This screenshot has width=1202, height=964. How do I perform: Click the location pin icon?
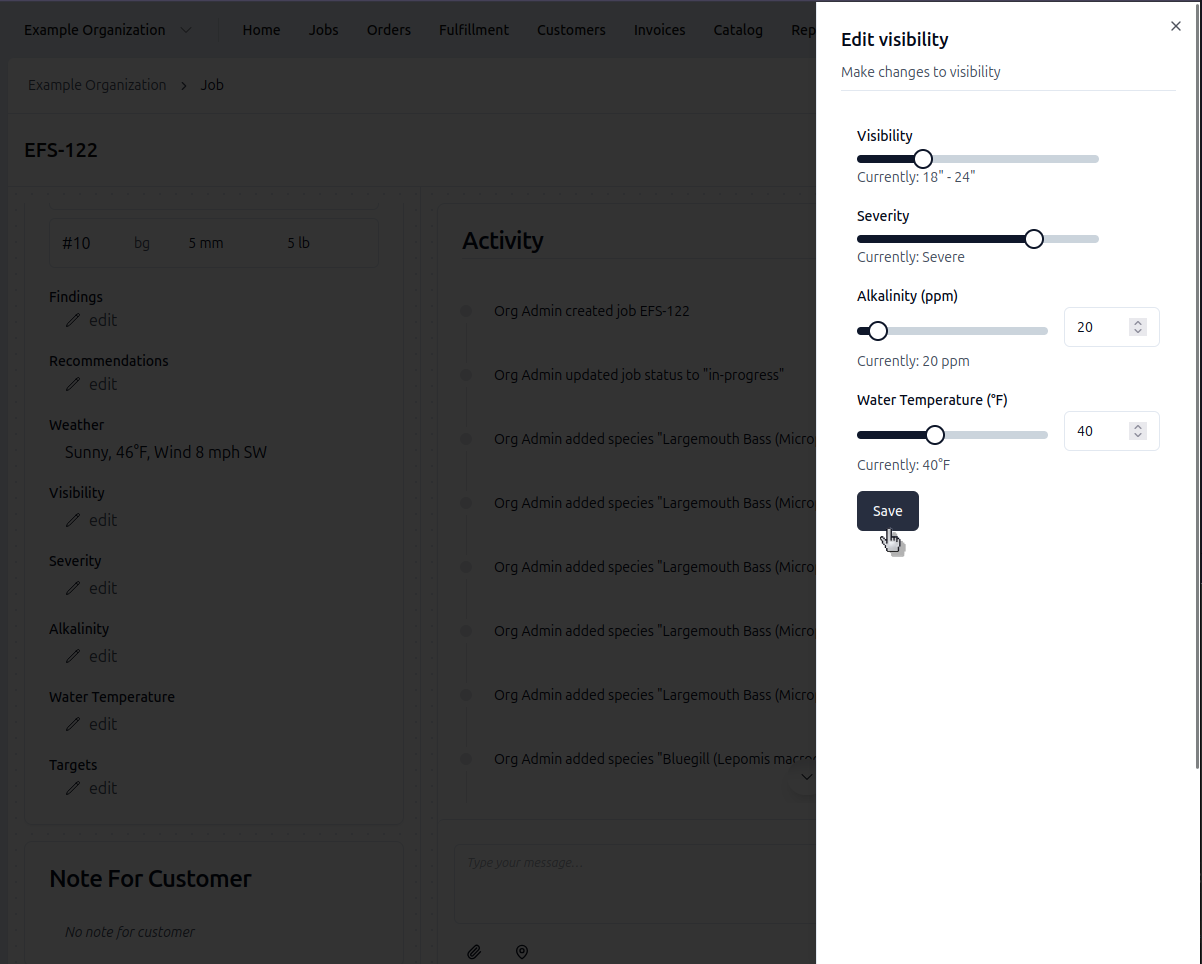pyautogui.click(x=521, y=952)
